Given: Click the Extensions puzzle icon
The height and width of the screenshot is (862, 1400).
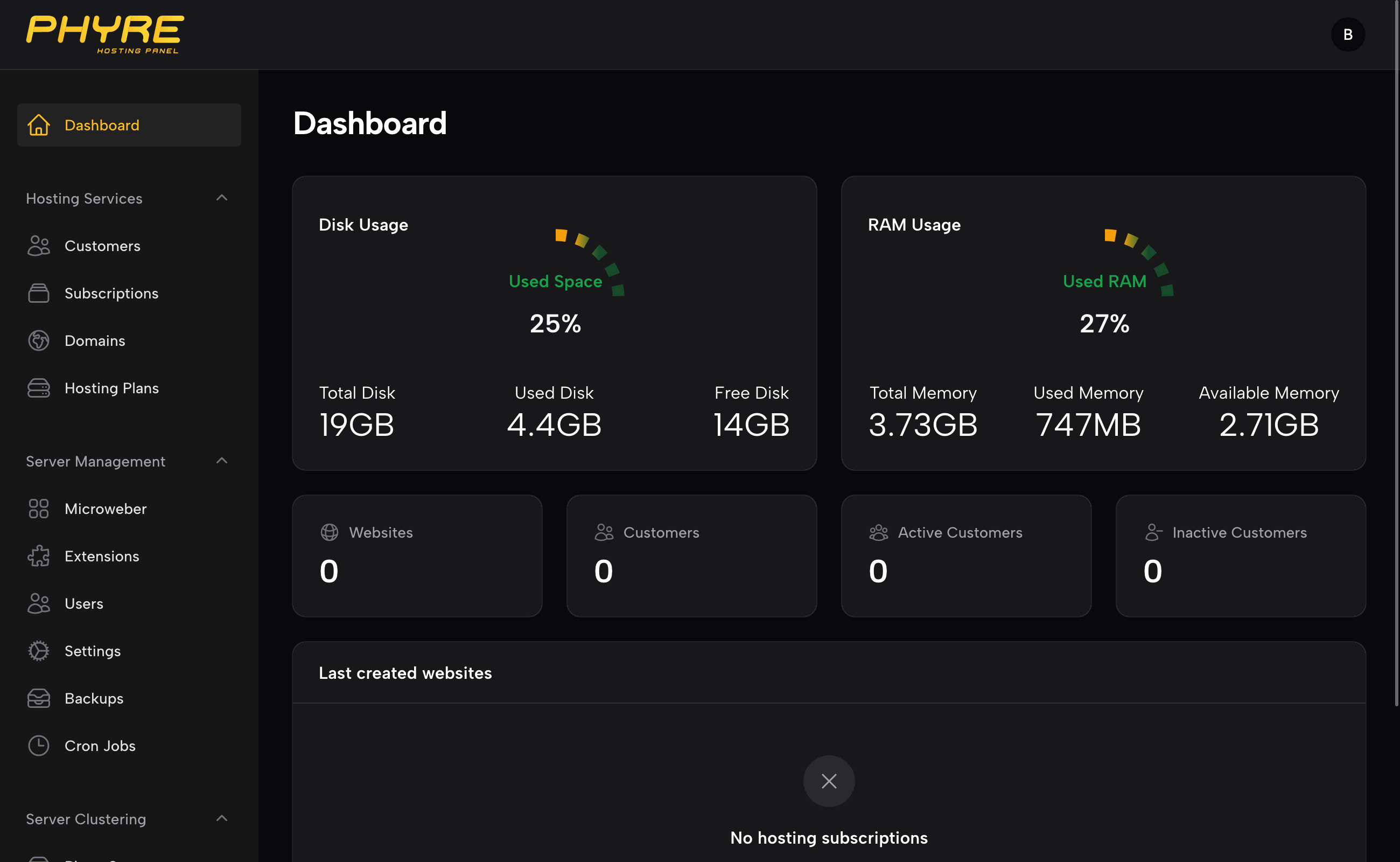Looking at the screenshot, I should [x=38, y=556].
